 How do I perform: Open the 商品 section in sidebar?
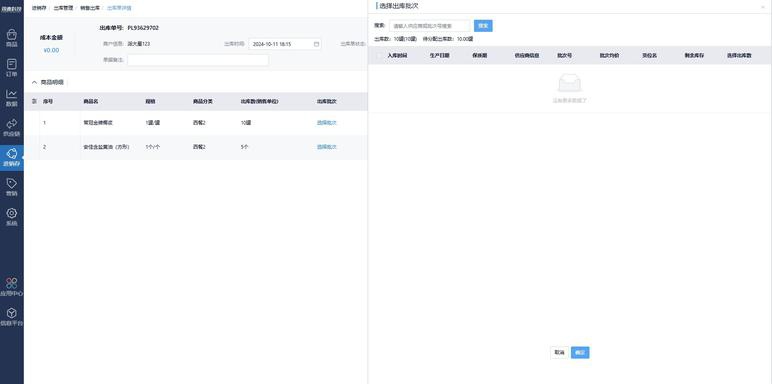(x=12, y=38)
